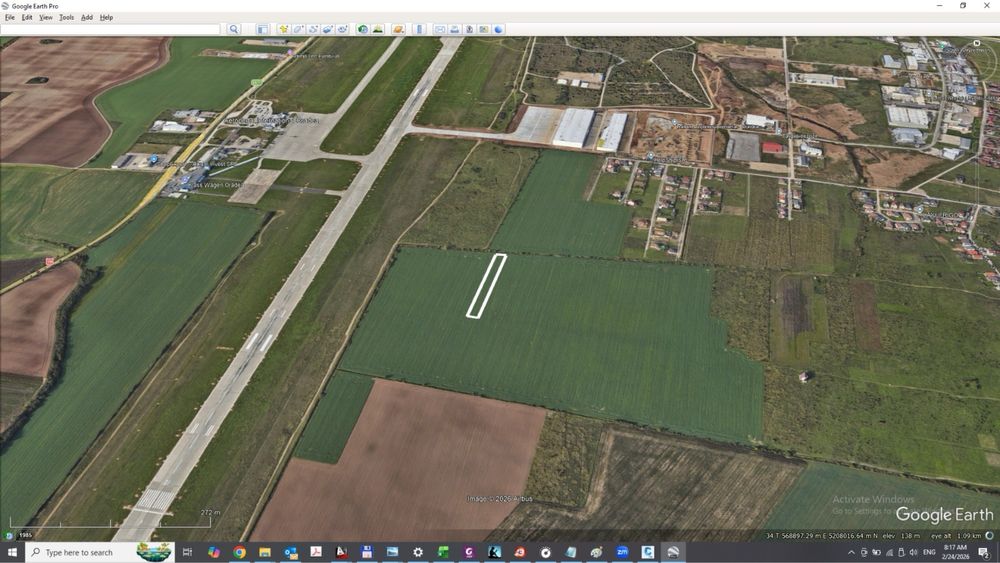This screenshot has width=1000, height=563.
Task: Click the search magnifier button
Action: pos(233,29)
